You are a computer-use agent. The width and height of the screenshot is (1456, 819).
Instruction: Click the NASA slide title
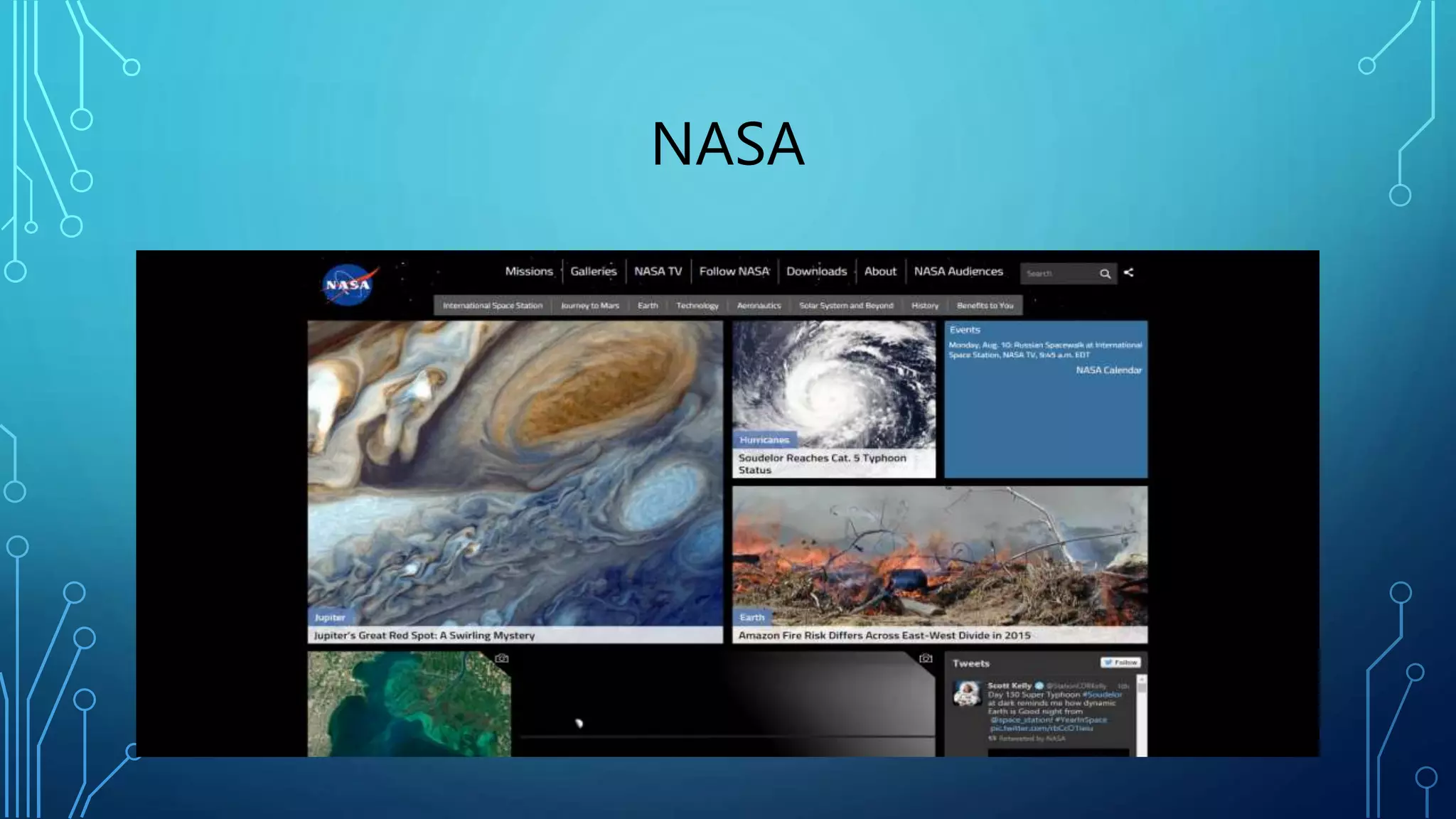coord(728,144)
